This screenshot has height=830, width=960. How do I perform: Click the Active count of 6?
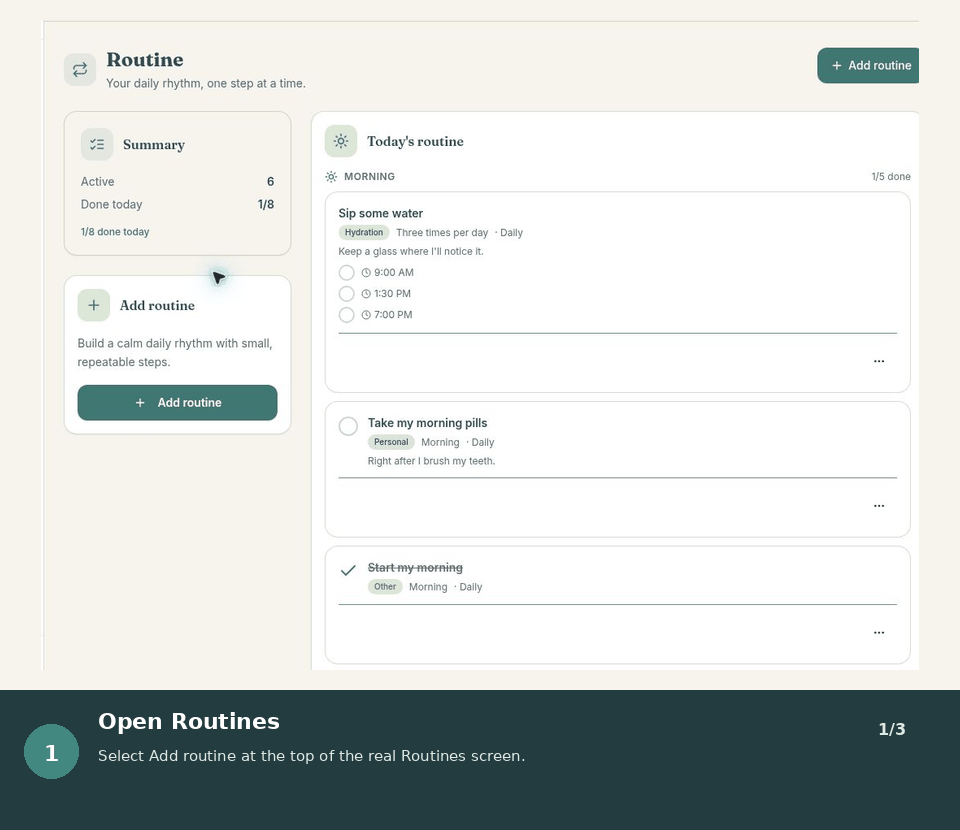pyautogui.click(x=271, y=182)
